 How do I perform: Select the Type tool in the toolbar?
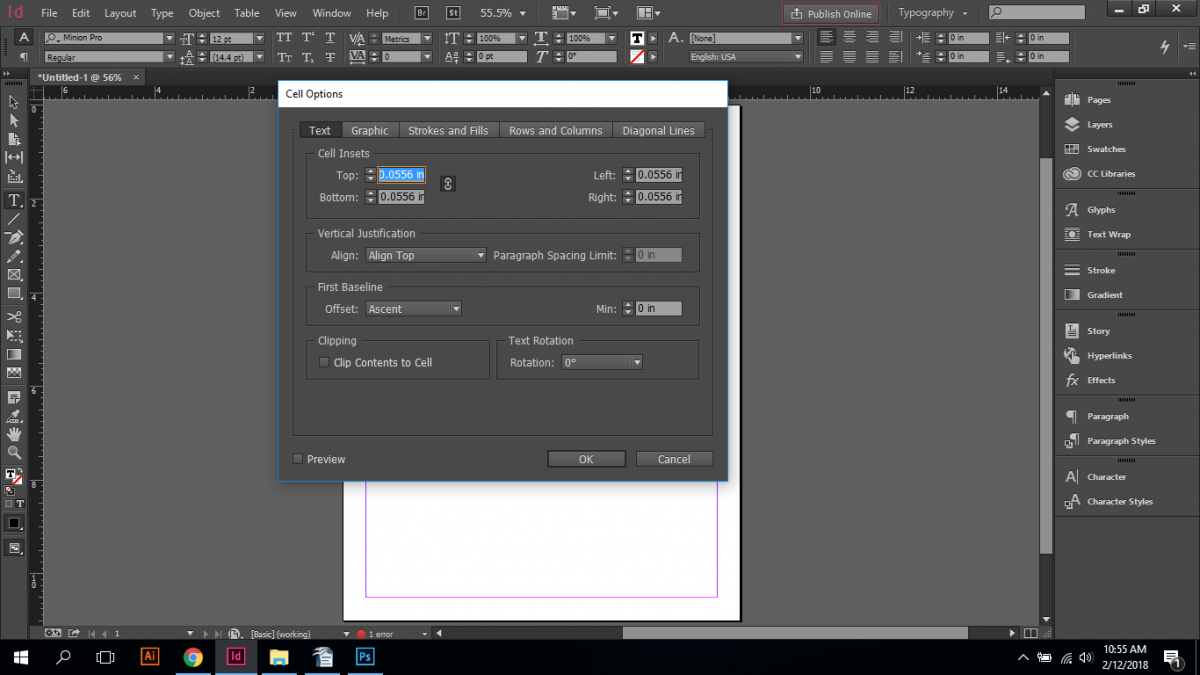click(x=13, y=199)
